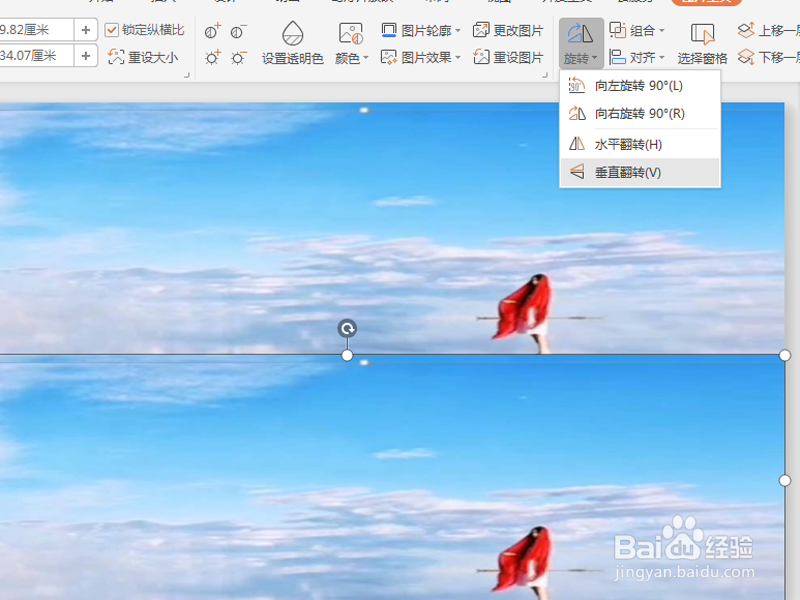Select Rotate left 90° (向左旋转) option
Viewport: 800px width, 600px height.
pyautogui.click(x=640, y=85)
